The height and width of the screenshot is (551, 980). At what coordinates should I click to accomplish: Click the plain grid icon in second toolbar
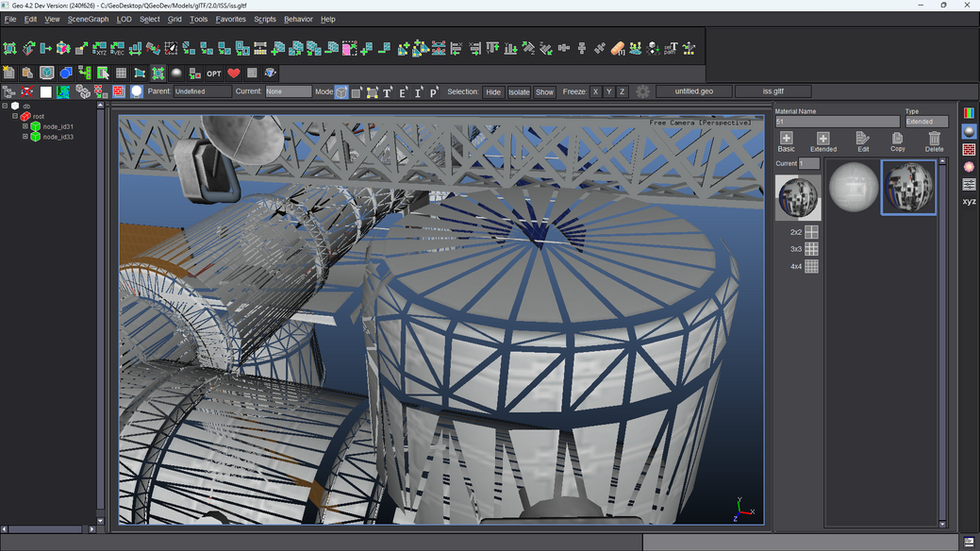(121, 73)
